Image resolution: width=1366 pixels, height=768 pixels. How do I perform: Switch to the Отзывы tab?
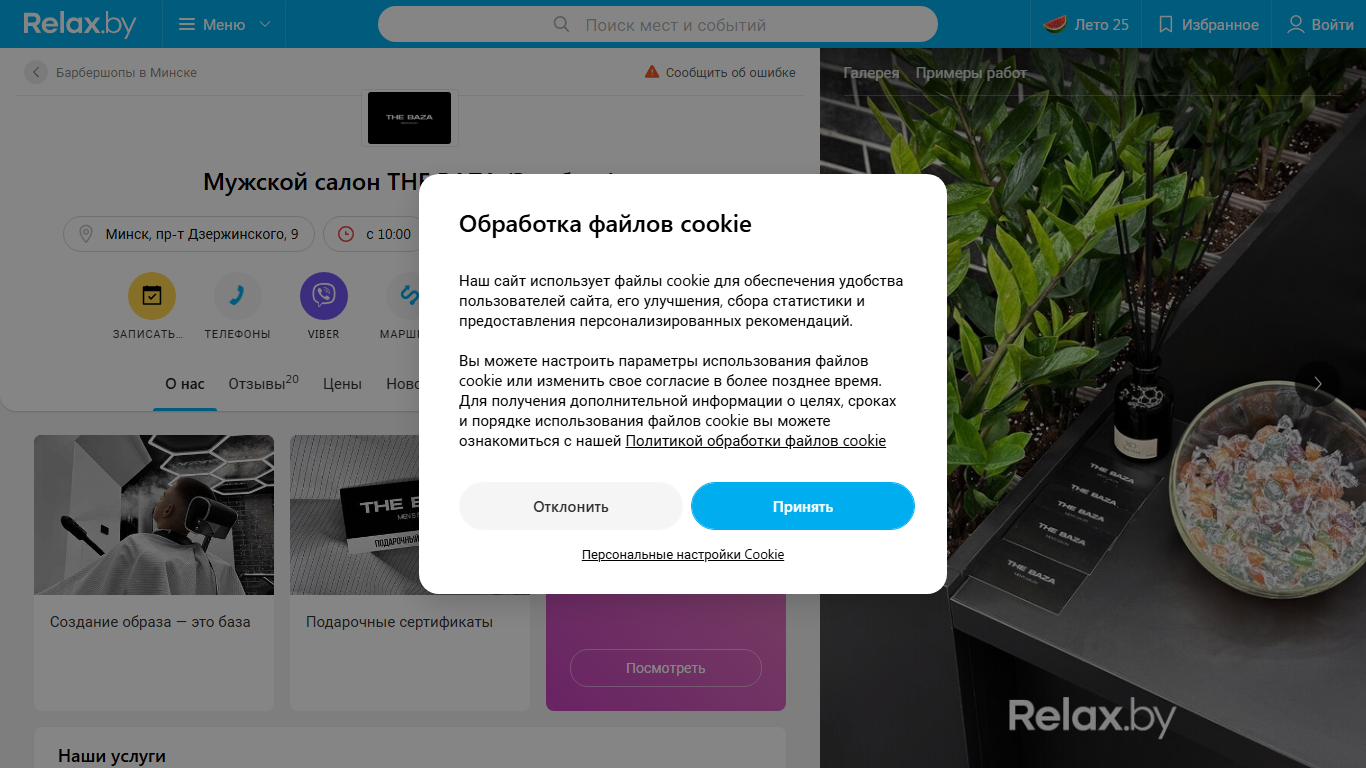coord(263,383)
